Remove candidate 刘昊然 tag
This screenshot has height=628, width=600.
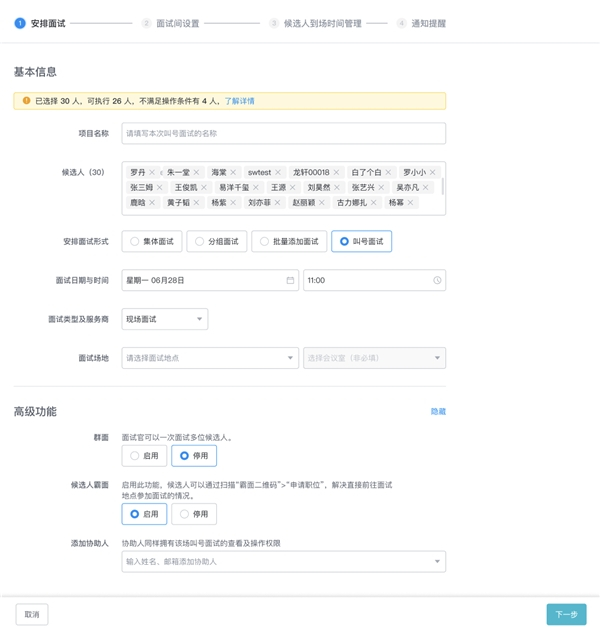(x=337, y=187)
